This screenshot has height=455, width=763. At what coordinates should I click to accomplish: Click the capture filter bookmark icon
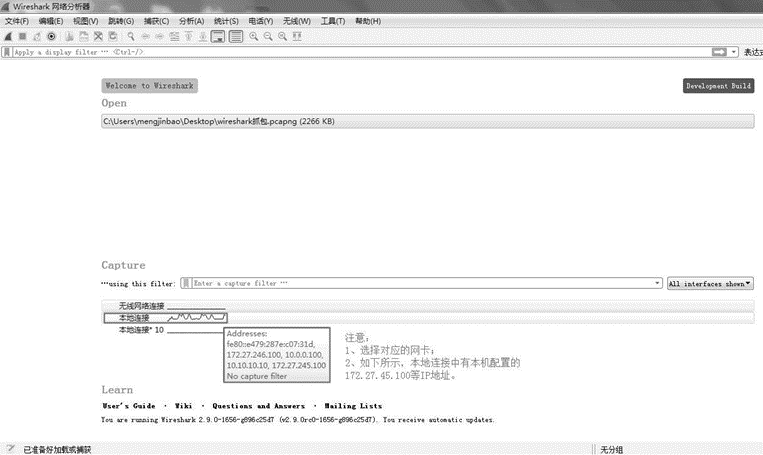[186, 283]
